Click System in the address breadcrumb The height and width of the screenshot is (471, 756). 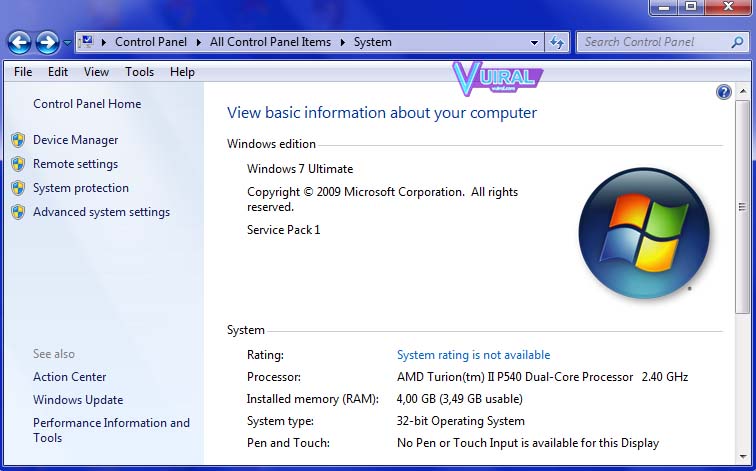[373, 42]
